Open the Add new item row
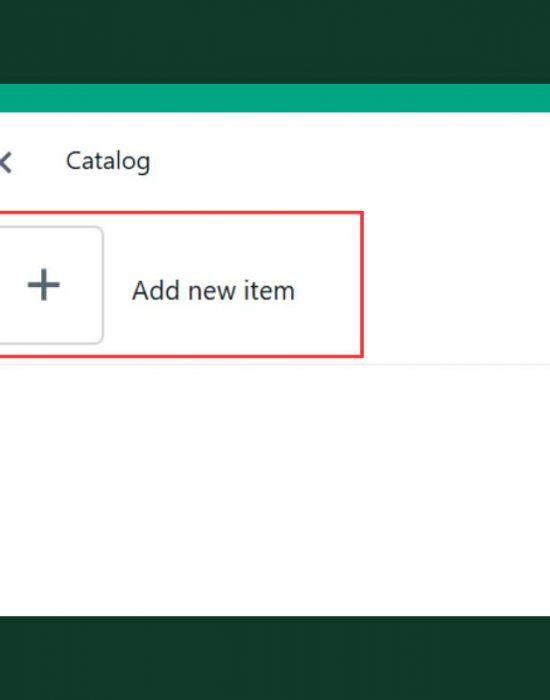Screen dimensions: 550x700 tap(181, 285)
